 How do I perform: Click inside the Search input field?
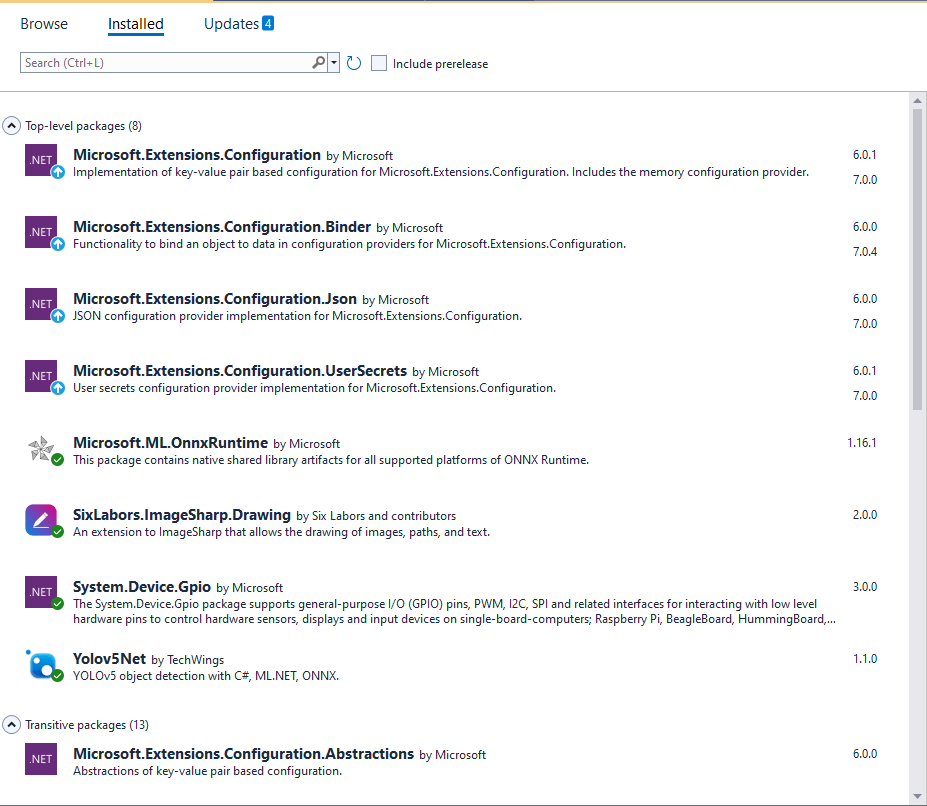tap(165, 63)
